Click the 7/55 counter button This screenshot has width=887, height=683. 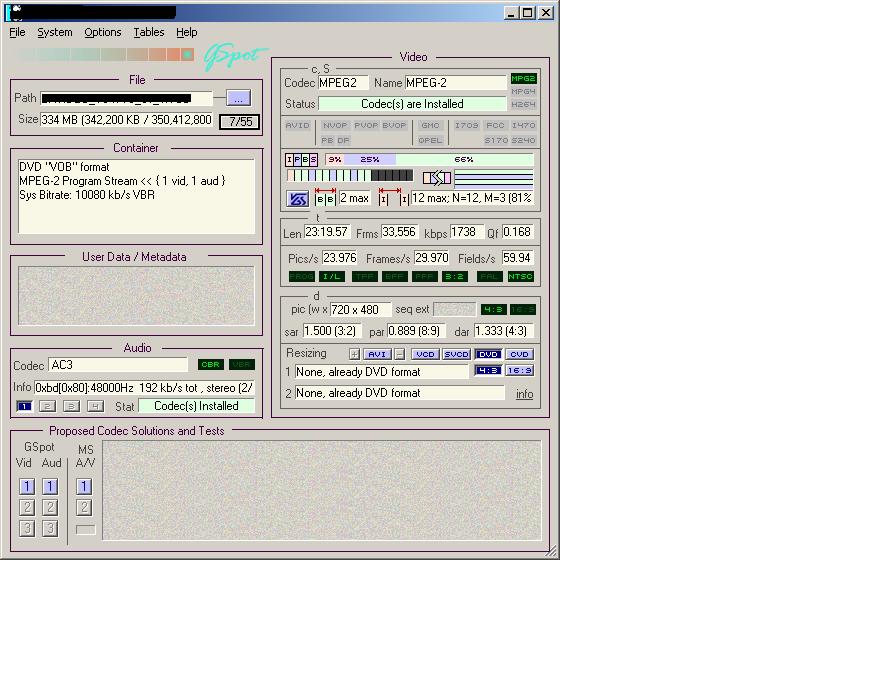pos(240,122)
